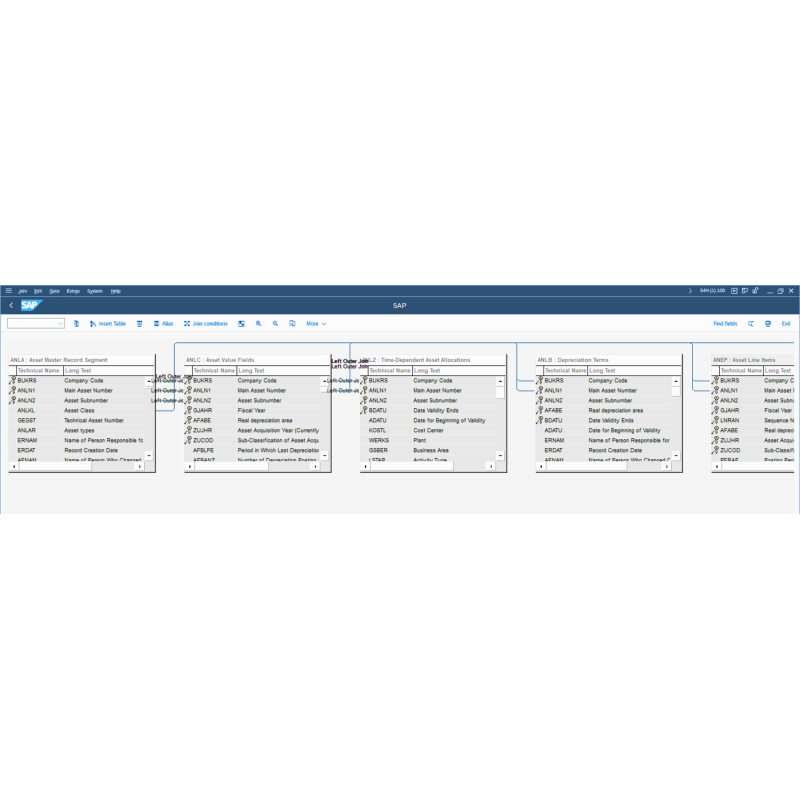Open the Extras menu
Image resolution: width=800 pixels, height=800 pixels.
click(x=72, y=291)
